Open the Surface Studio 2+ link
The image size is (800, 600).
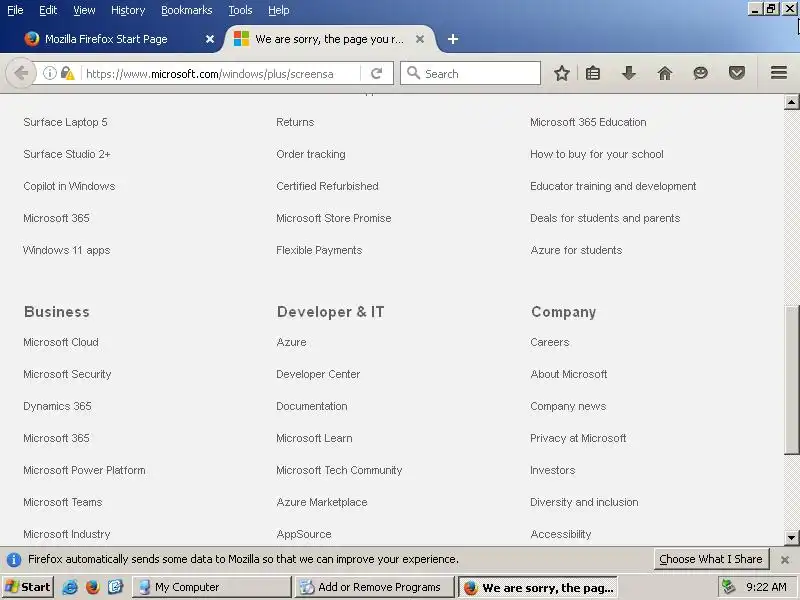click(x=67, y=154)
